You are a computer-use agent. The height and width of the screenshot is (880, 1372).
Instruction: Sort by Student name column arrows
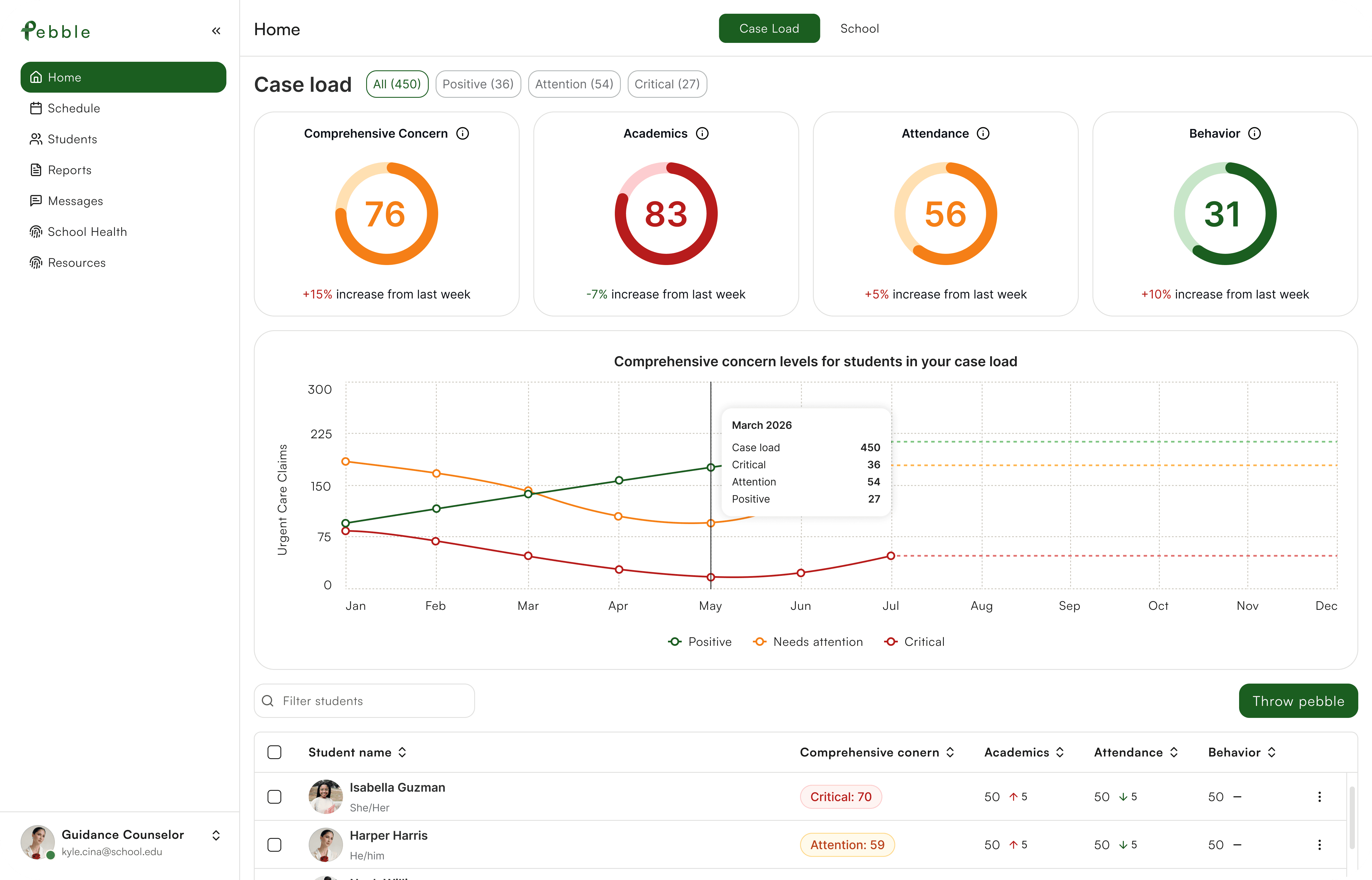(x=402, y=752)
